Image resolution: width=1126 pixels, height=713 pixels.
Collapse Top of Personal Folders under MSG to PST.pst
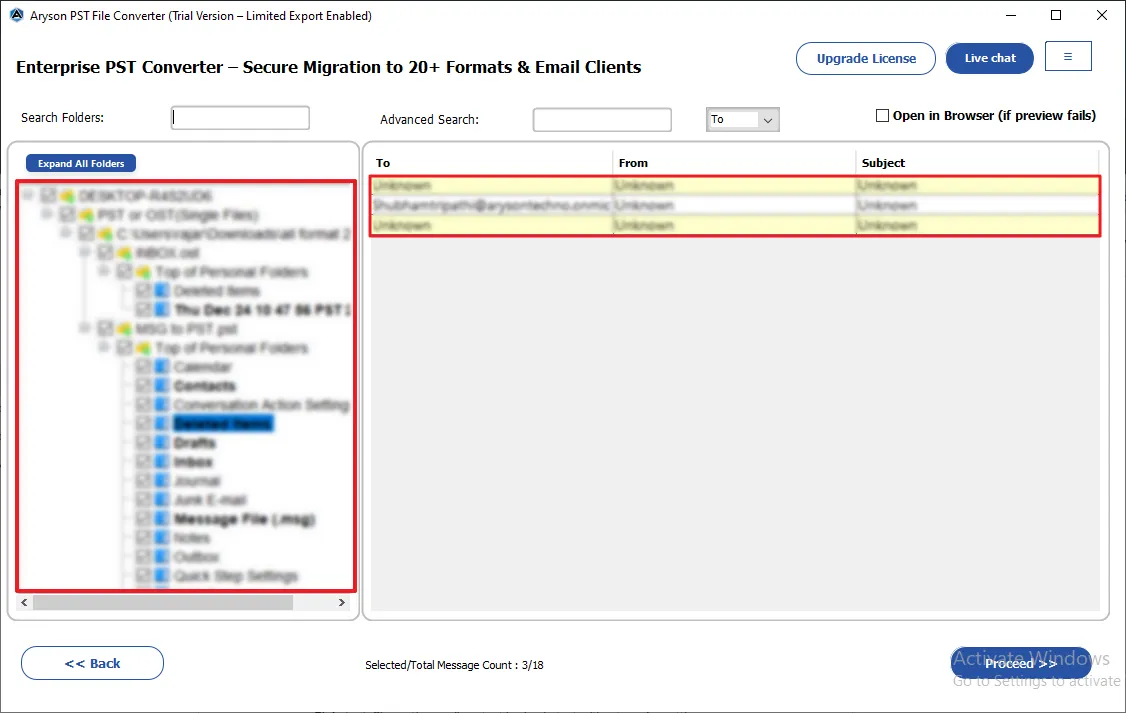click(104, 347)
